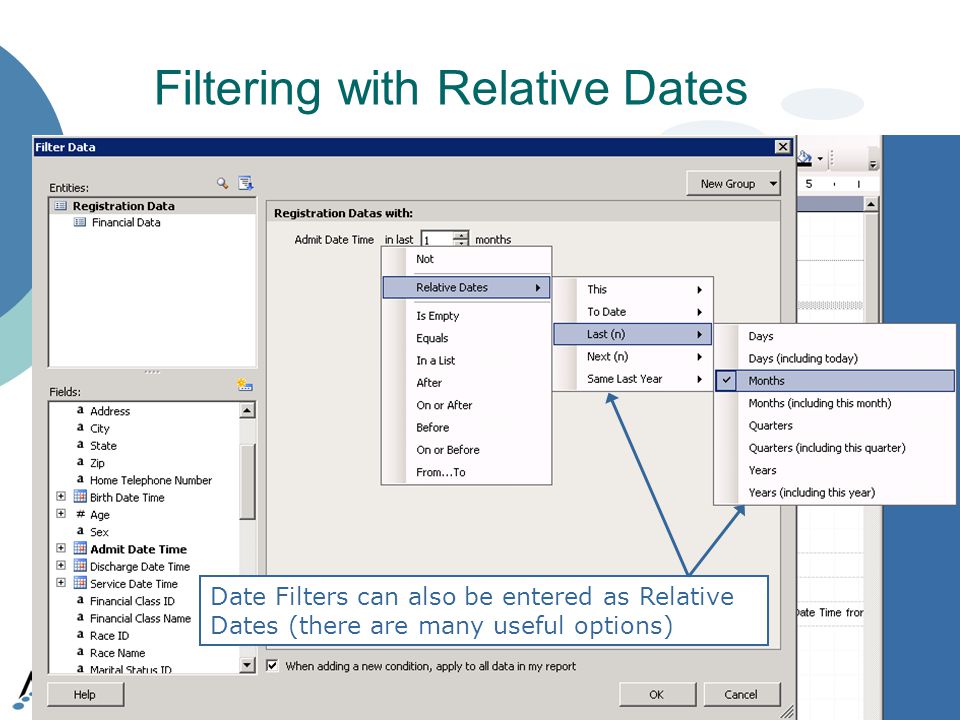Select the Home Telephone Number field

(x=151, y=480)
